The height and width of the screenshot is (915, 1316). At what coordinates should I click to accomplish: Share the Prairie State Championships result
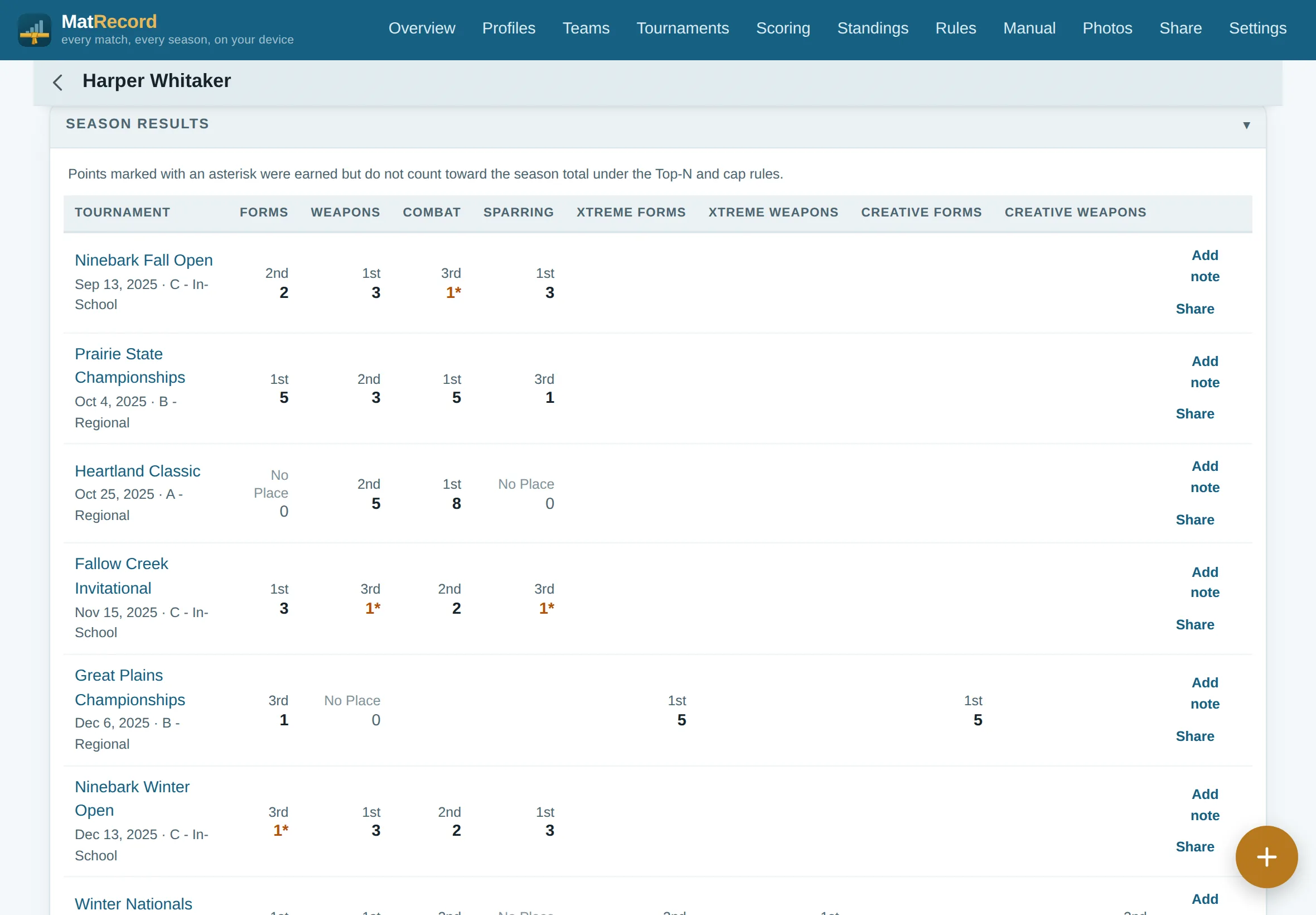click(1194, 414)
